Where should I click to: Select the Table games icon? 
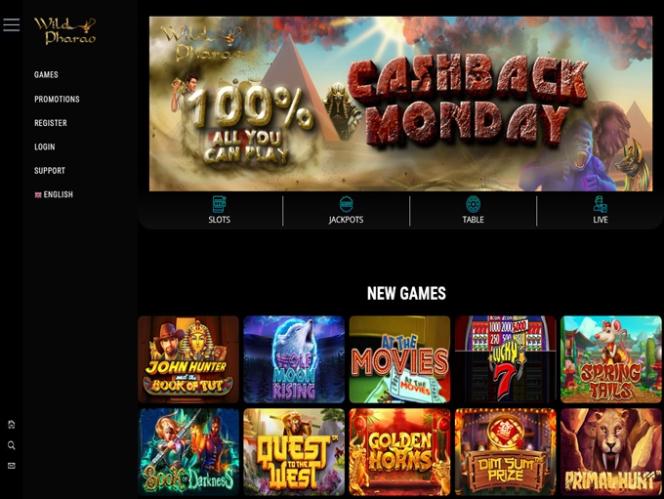pos(473,205)
